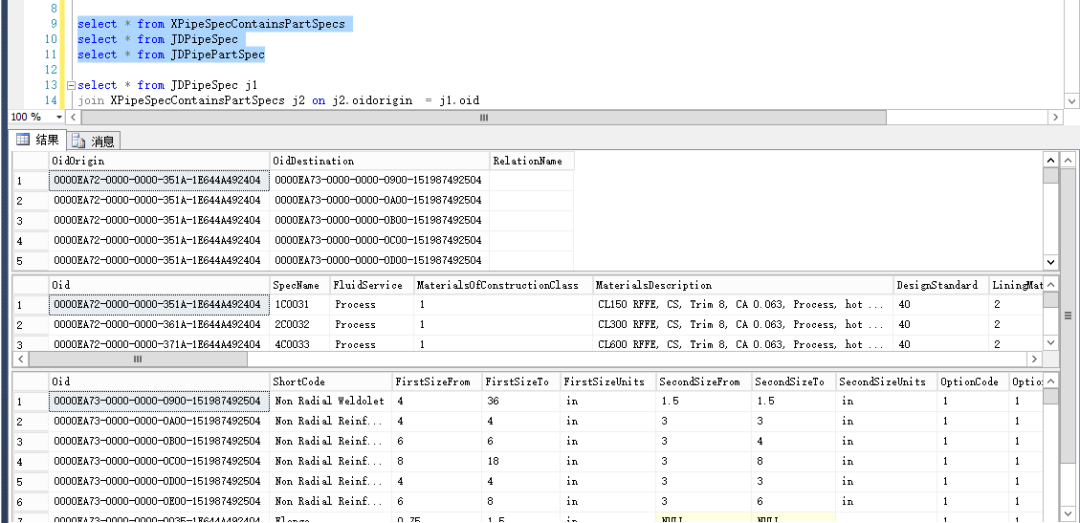Switch to the 消息 messages tab

pos(94,141)
